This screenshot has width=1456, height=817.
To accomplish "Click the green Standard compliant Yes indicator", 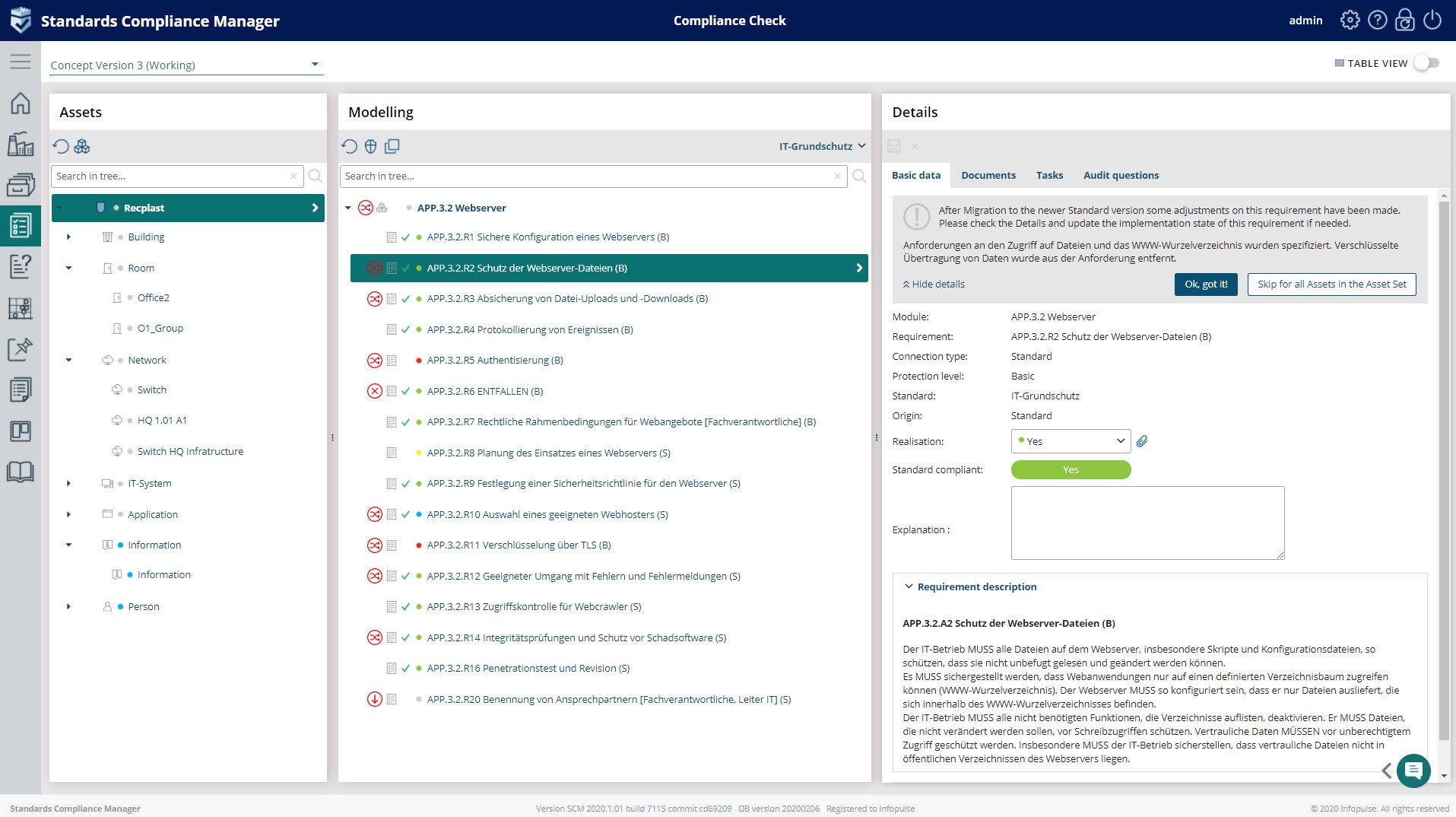I will pos(1071,470).
